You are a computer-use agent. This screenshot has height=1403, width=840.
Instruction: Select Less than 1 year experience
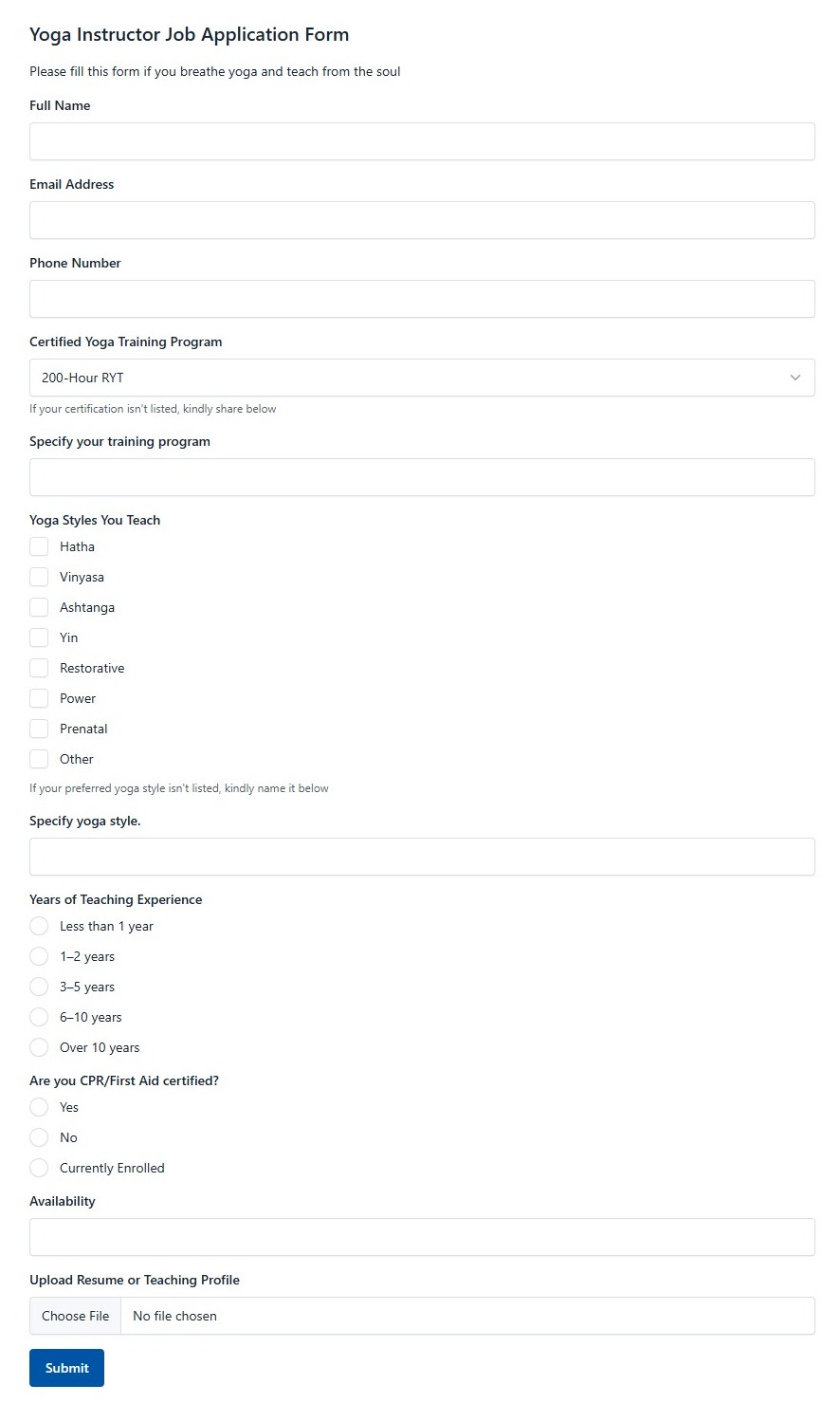(x=39, y=926)
